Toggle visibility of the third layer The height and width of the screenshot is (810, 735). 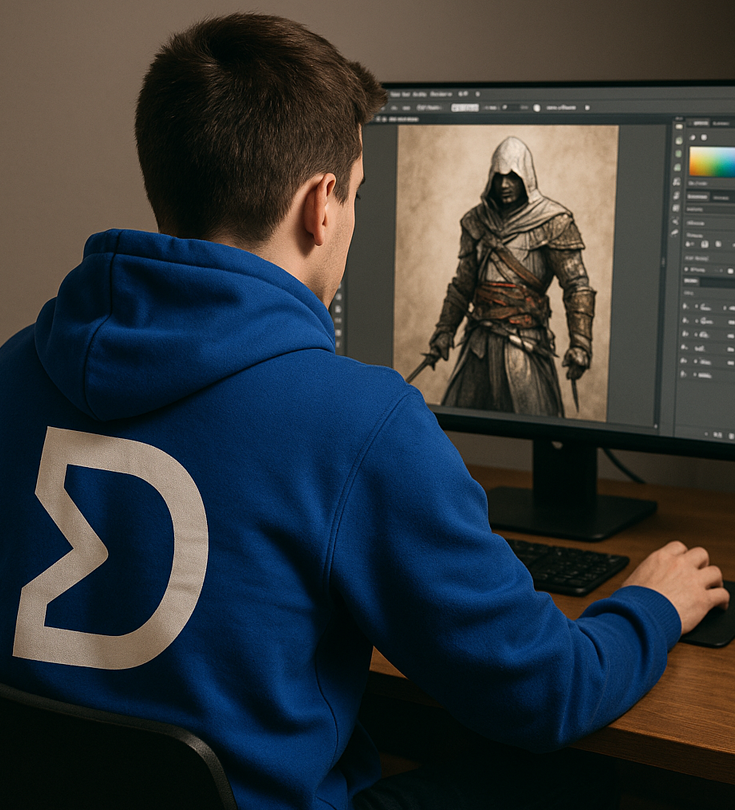coord(685,333)
